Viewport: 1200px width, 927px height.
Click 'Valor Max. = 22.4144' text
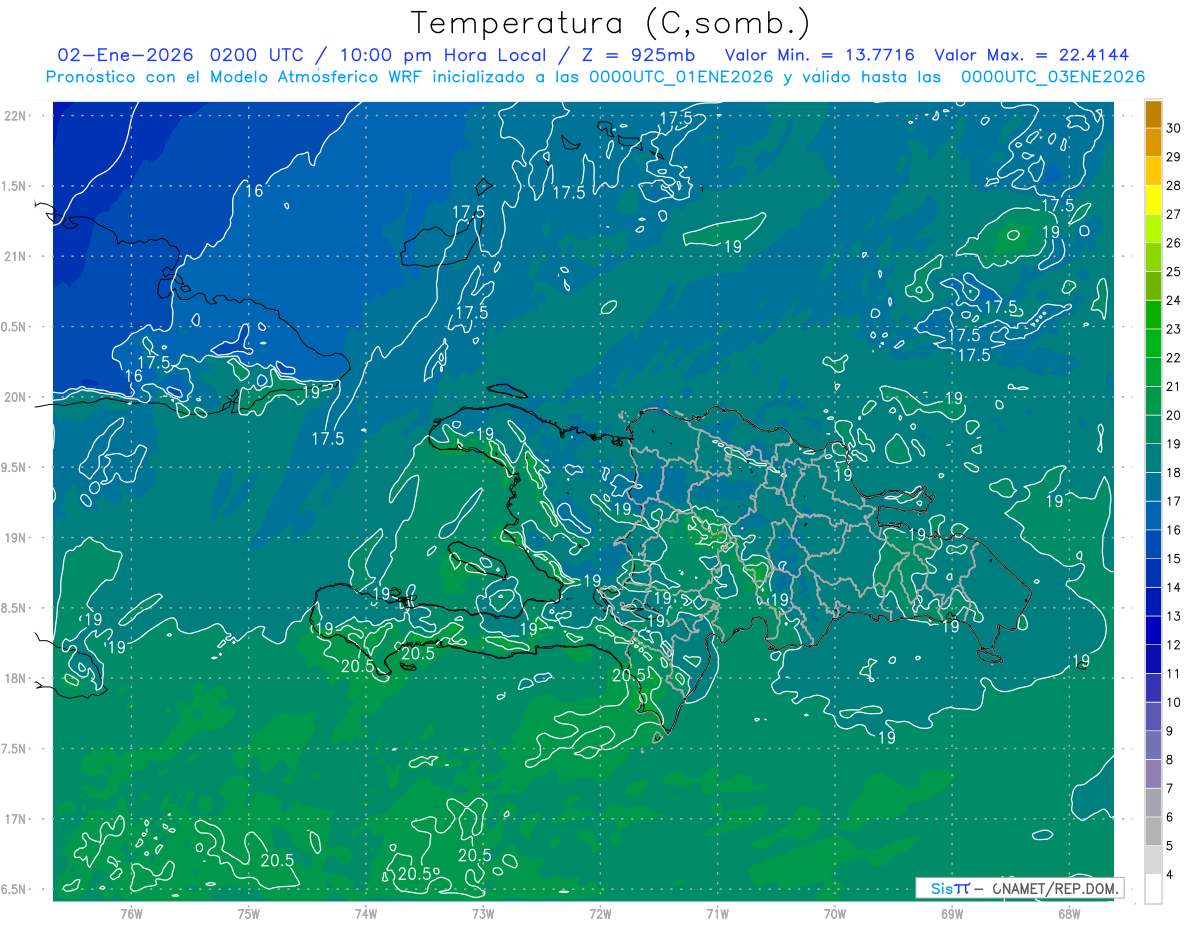pyautogui.click(x=1031, y=55)
